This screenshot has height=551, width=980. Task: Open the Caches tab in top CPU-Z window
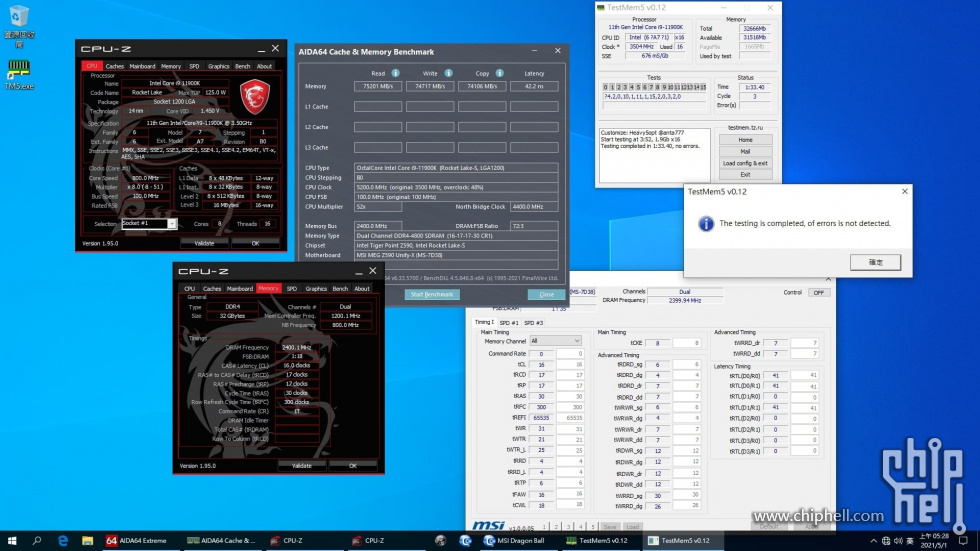(x=114, y=66)
